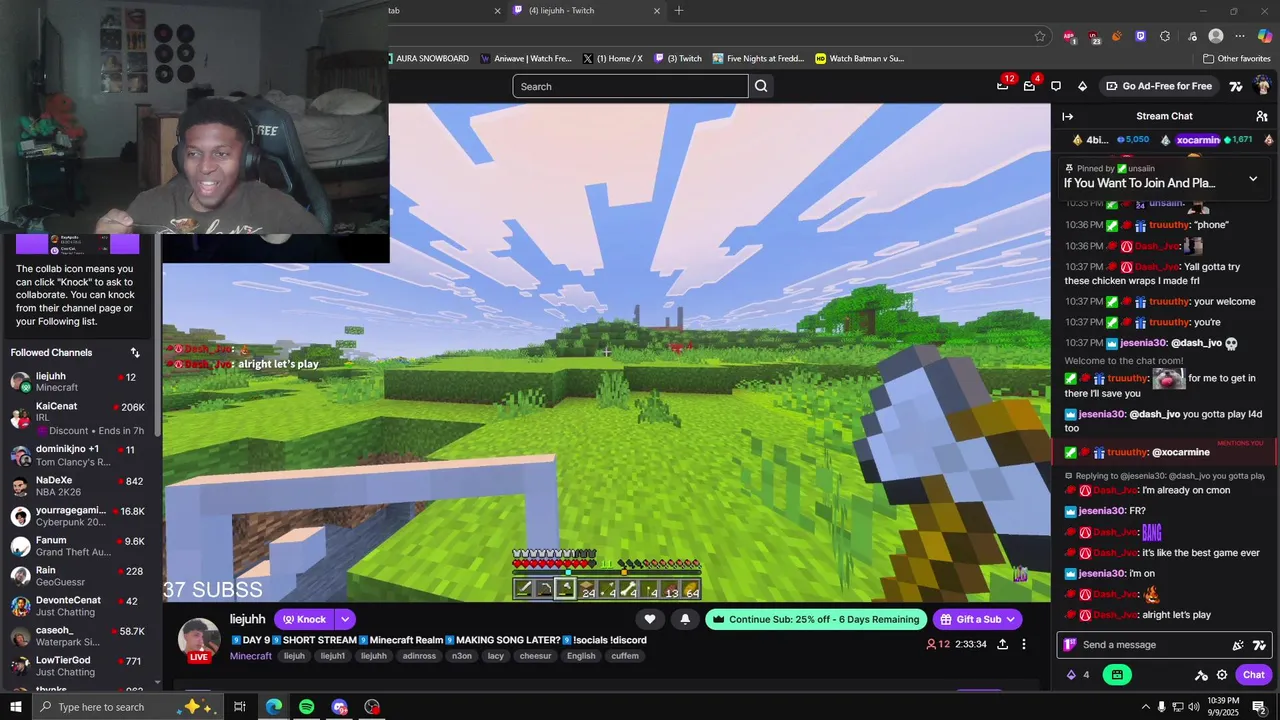The height and width of the screenshot is (720, 1280).
Task: Open the Twitch user avatar menu
Action: tap(1261, 86)
